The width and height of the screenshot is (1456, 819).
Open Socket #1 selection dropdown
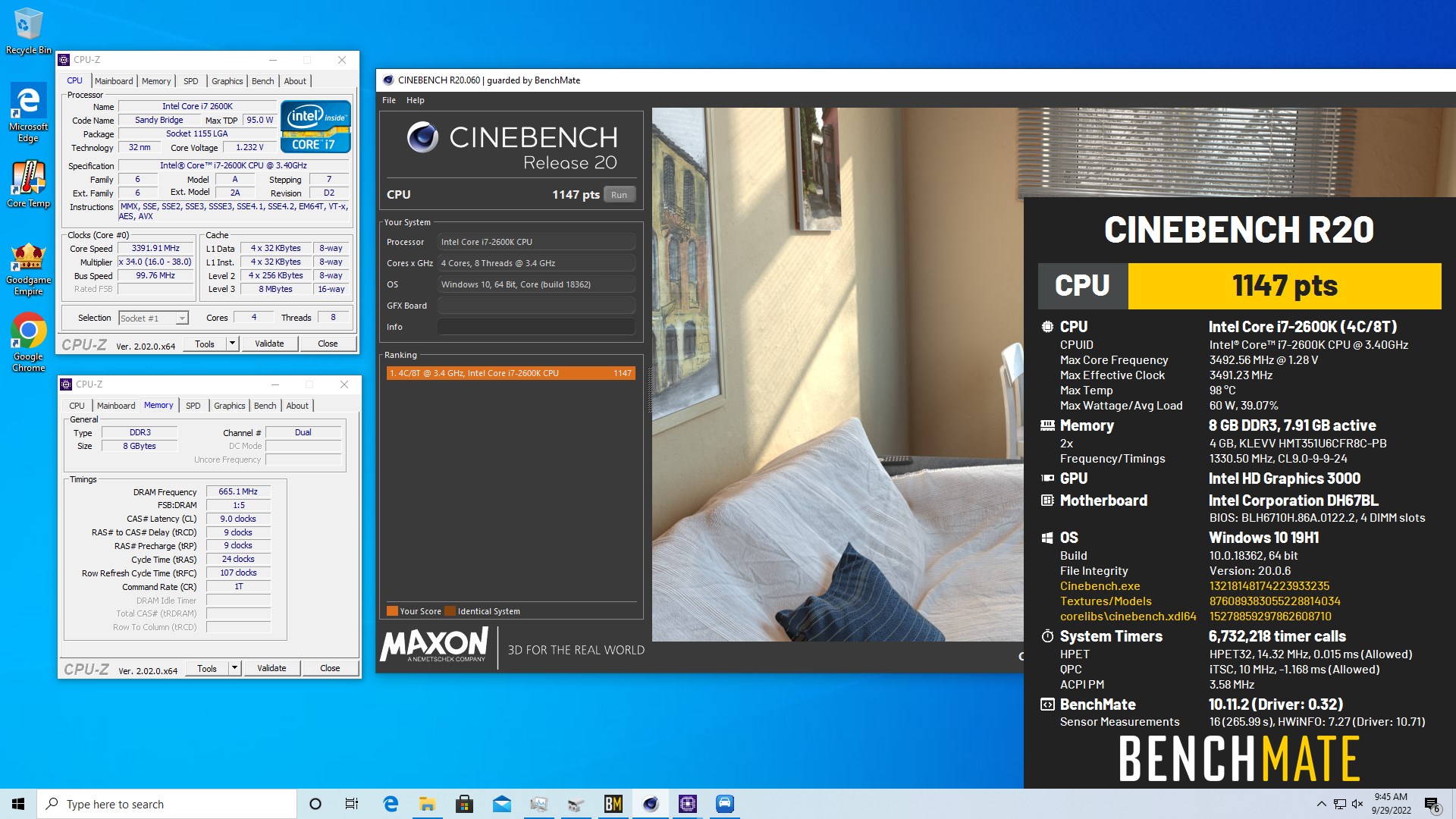(153, 318)
